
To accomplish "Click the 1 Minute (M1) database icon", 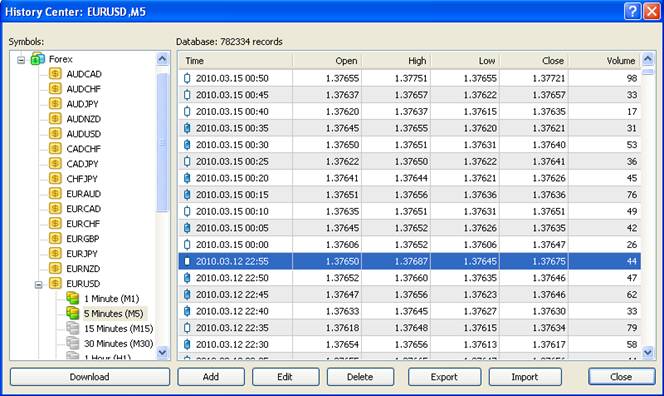I will coord(73,298).
